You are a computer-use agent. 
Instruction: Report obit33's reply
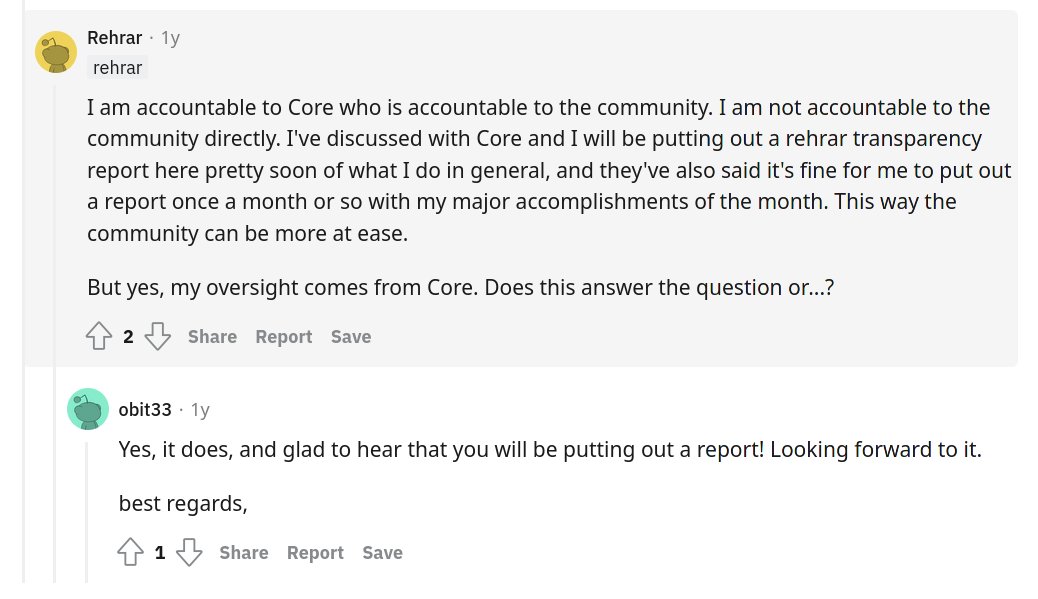315,553
